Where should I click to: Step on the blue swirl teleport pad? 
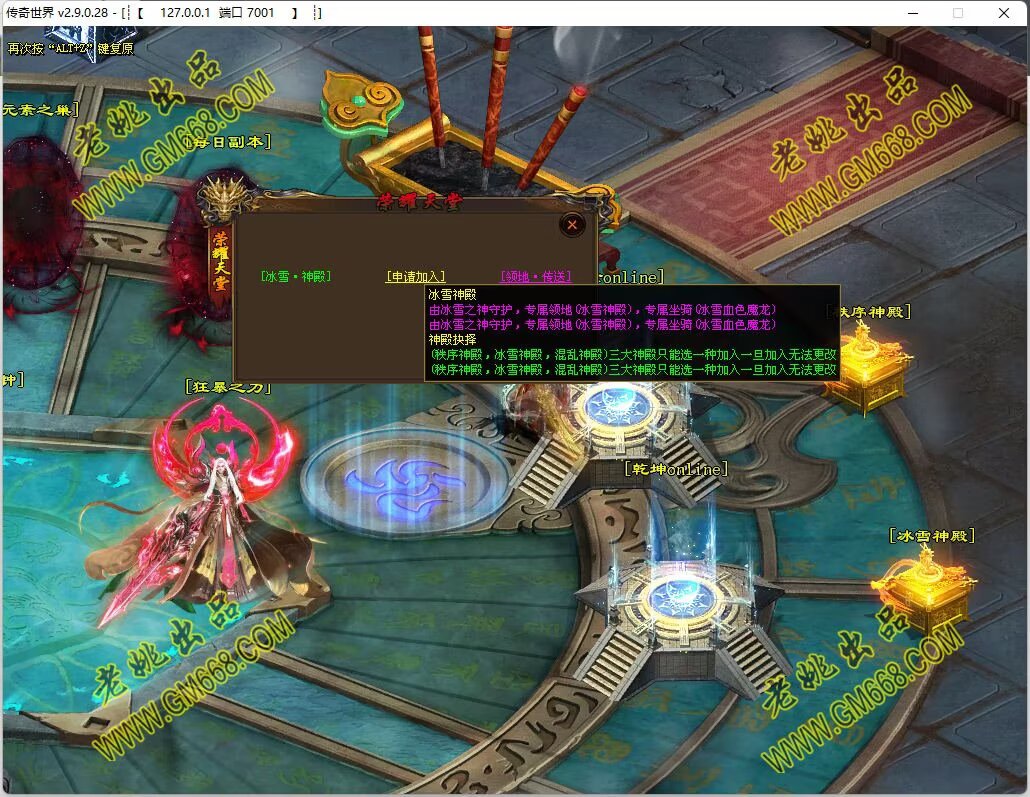point(392,478)
